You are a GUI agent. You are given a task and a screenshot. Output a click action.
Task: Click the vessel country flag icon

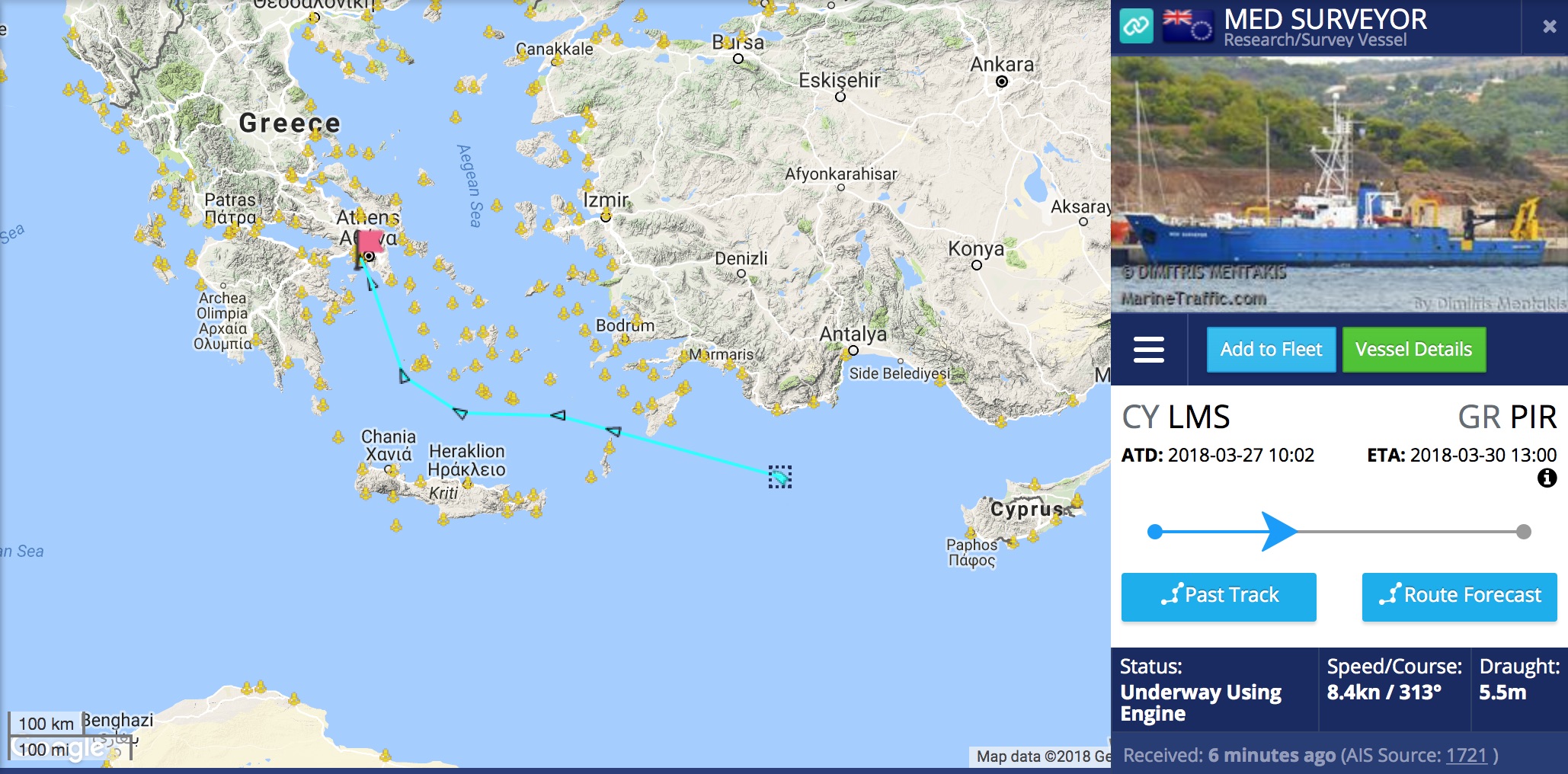point(1187,25)
